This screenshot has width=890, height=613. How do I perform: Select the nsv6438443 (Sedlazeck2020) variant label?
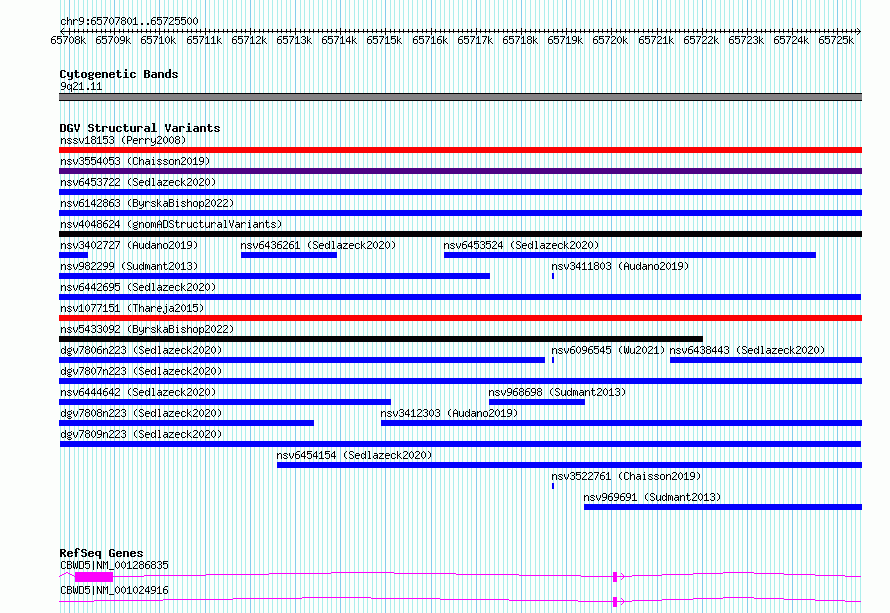point(747,350)
